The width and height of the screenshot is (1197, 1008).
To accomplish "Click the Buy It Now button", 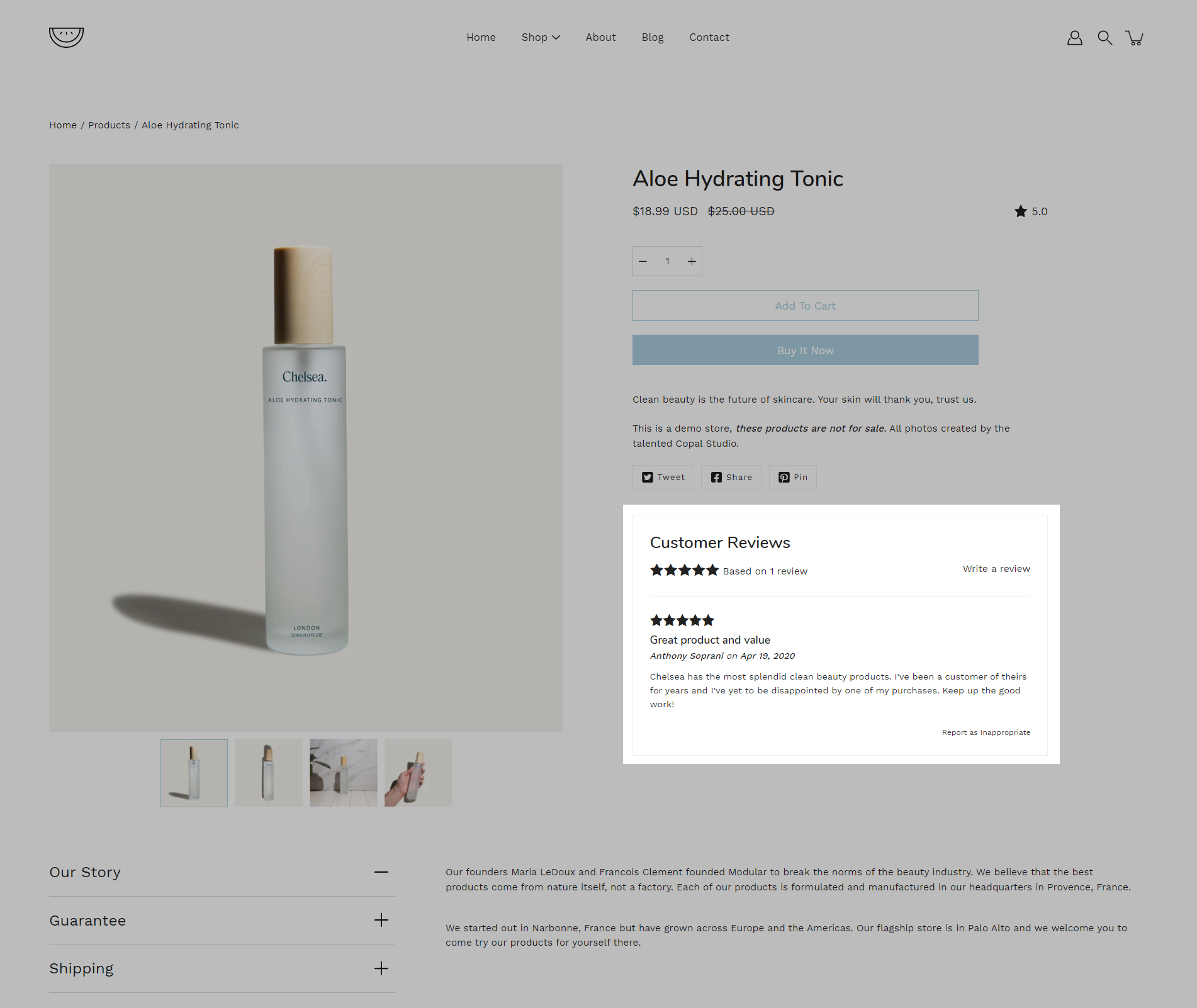I will point(805,350).
